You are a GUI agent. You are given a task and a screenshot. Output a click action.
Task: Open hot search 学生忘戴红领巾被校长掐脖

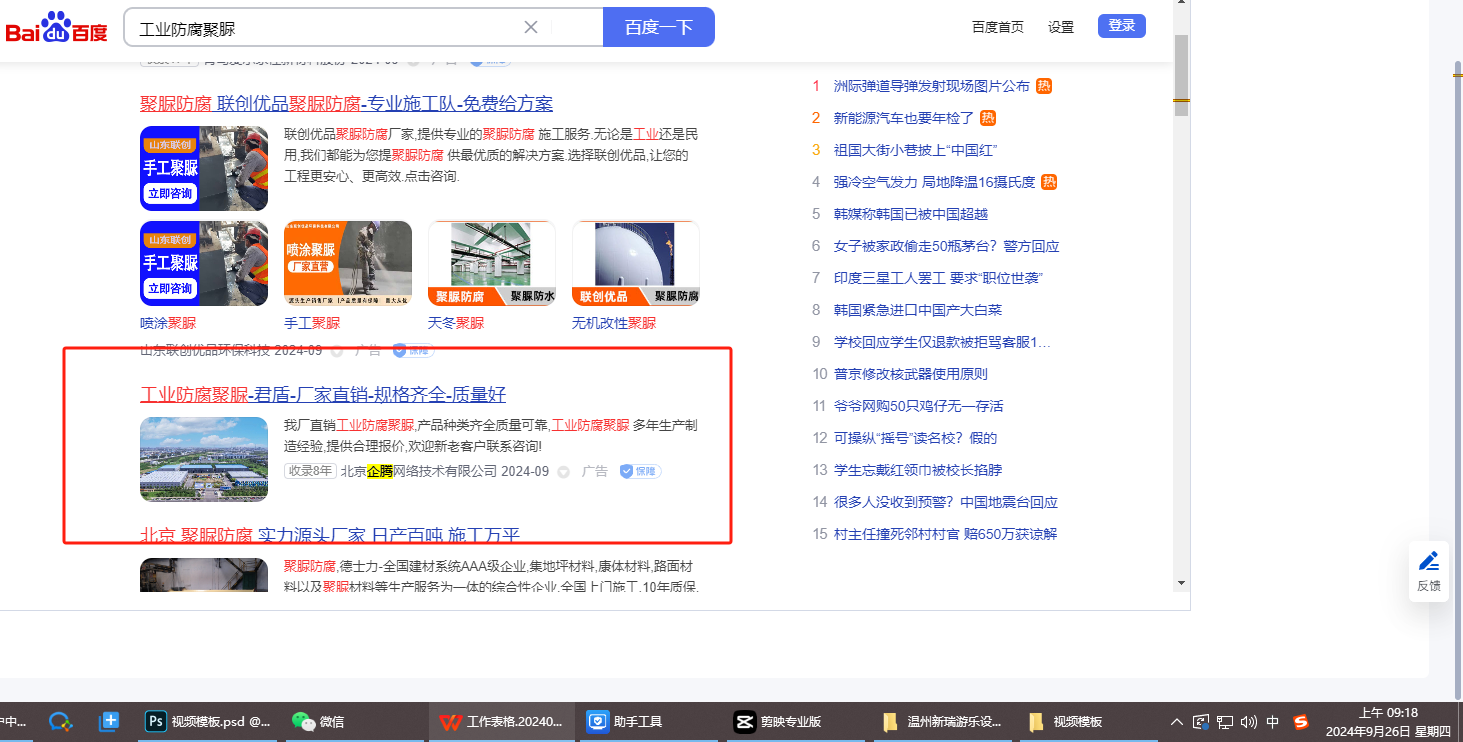[918, 470]
